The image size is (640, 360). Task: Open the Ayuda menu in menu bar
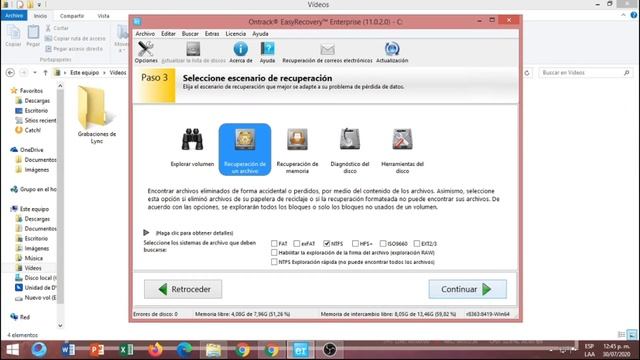tap(260, 34)
